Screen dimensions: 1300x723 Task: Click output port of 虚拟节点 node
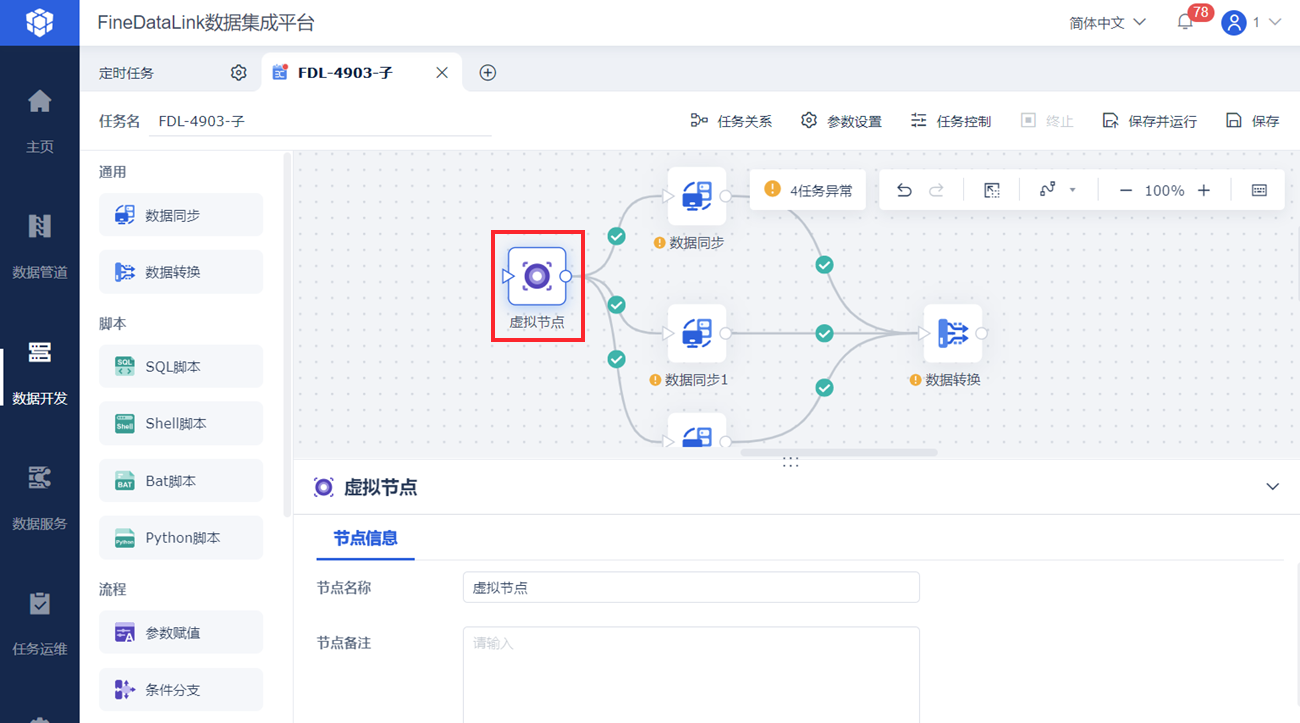566,276
